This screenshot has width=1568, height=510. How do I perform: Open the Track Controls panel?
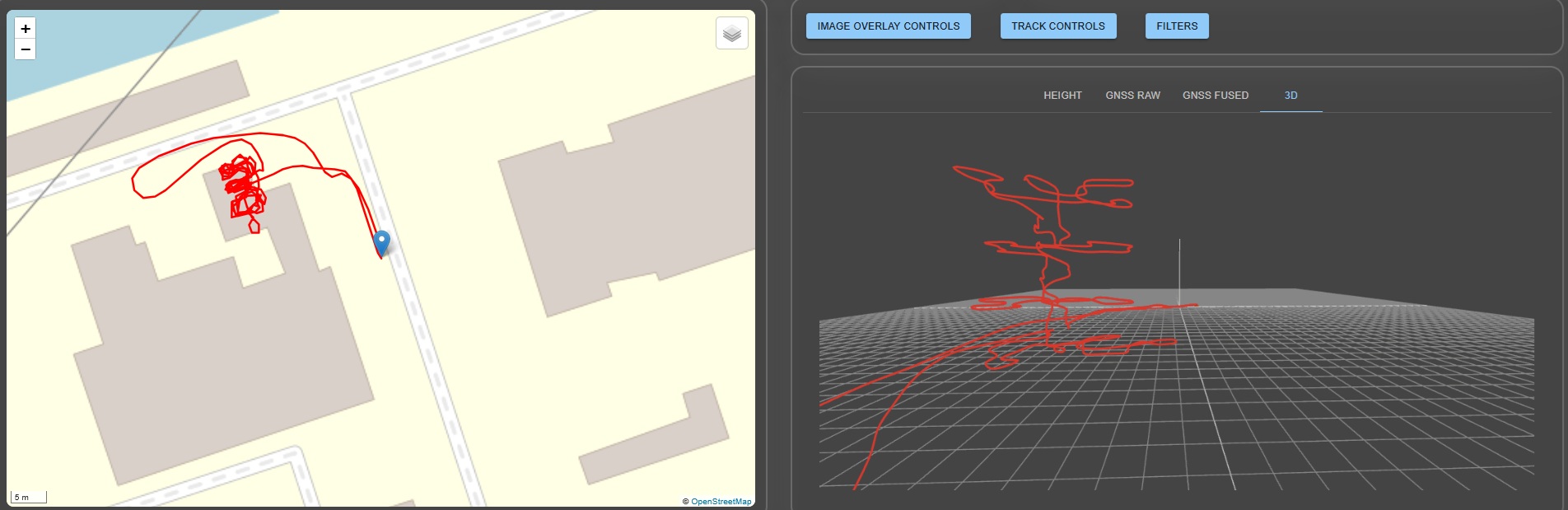coord(1057,26)
